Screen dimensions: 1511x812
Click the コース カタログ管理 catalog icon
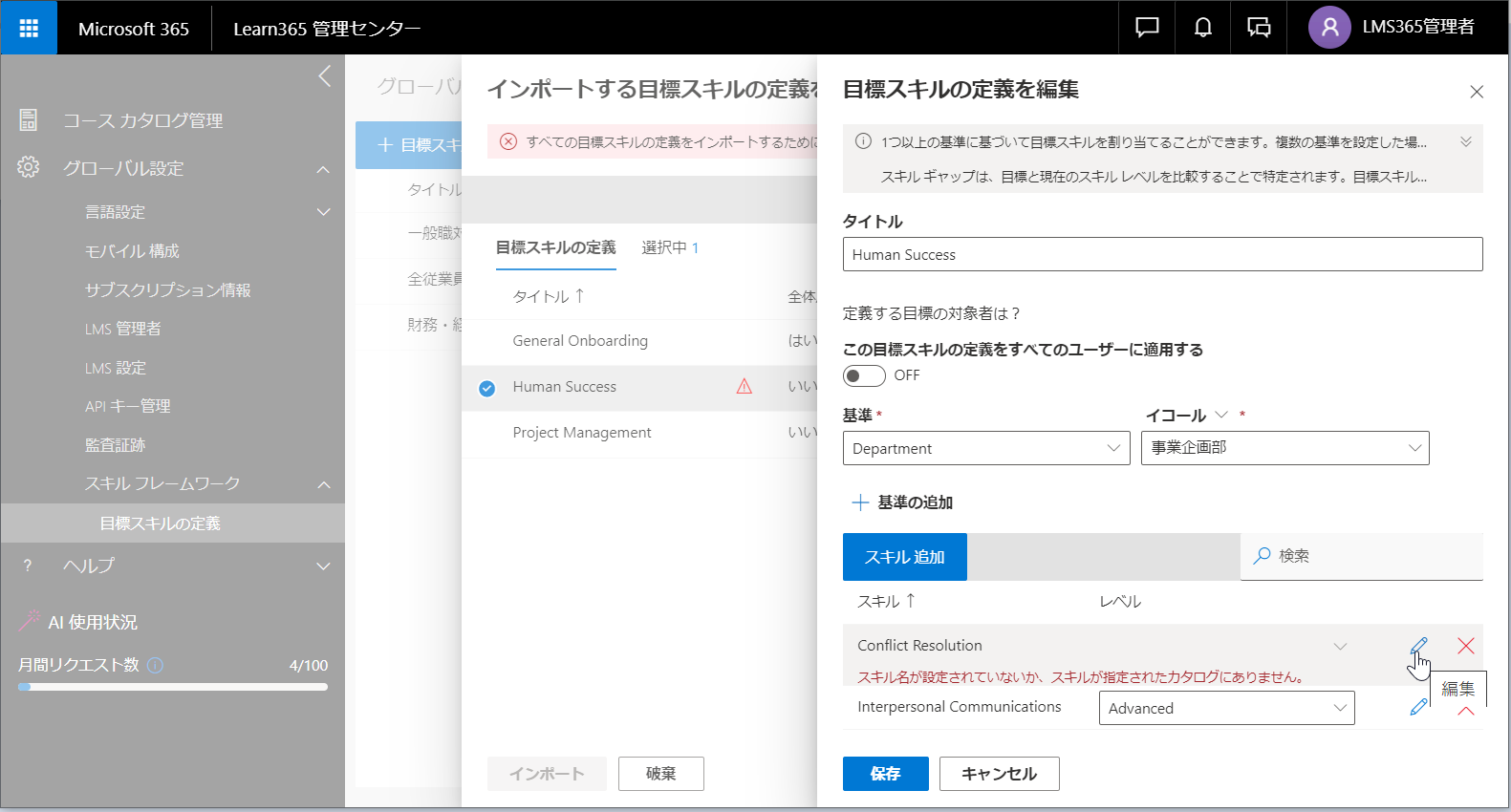click(x=28, y=119)
